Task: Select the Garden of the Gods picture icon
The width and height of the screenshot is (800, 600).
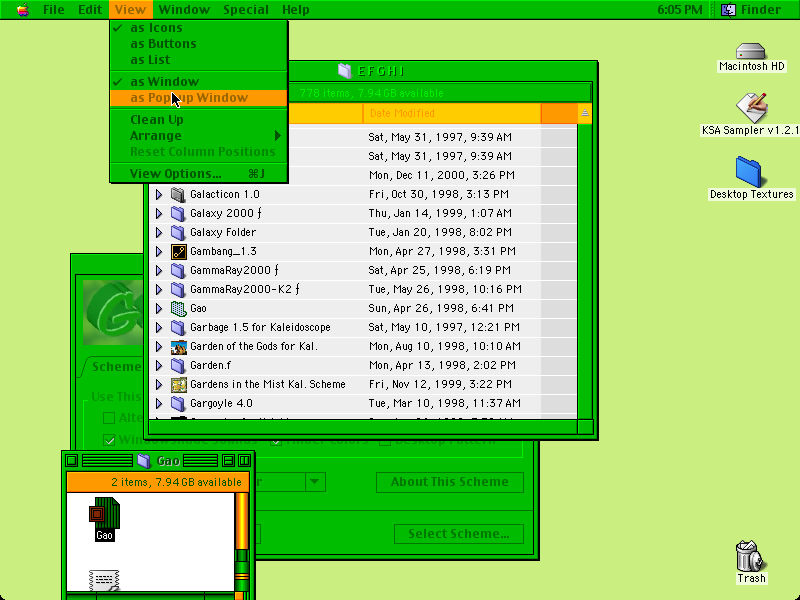Action: (178, 346)
